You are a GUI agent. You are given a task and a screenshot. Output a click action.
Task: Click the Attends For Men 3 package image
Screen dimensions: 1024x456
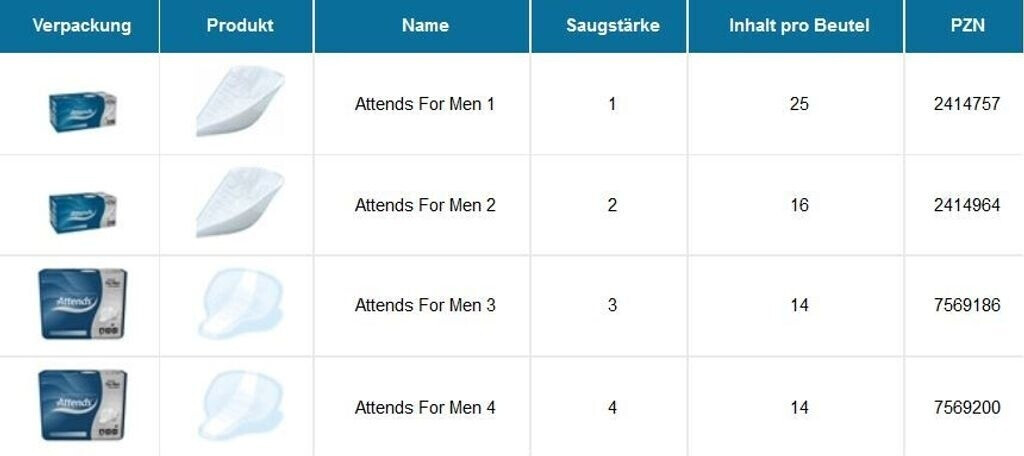(x=82, y=303)
